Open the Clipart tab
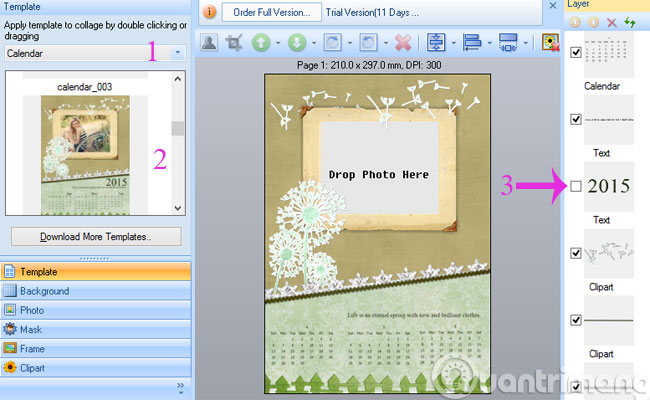Viewport: 650px width, 400px height. [96, 368]
